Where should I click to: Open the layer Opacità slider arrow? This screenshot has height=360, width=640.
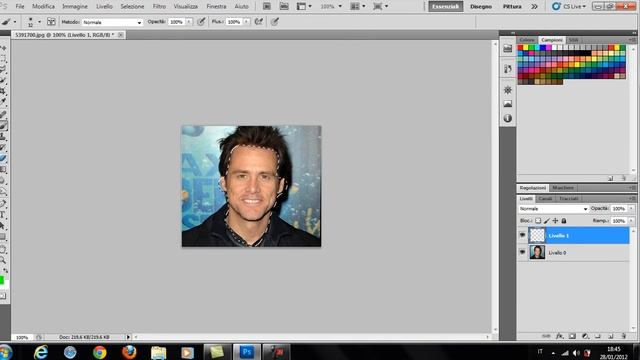[x=631, y=209]
